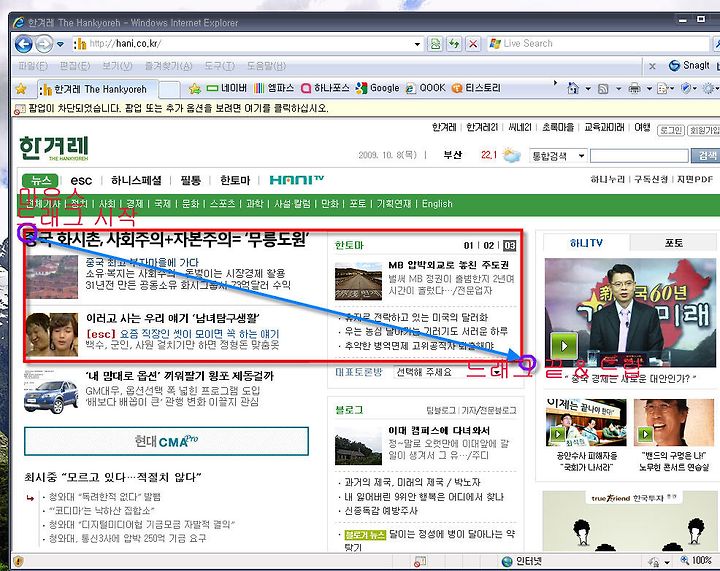Open the 편집(E) menu
720x571 pixels.
pyautogui.click(x=75, y=66)
